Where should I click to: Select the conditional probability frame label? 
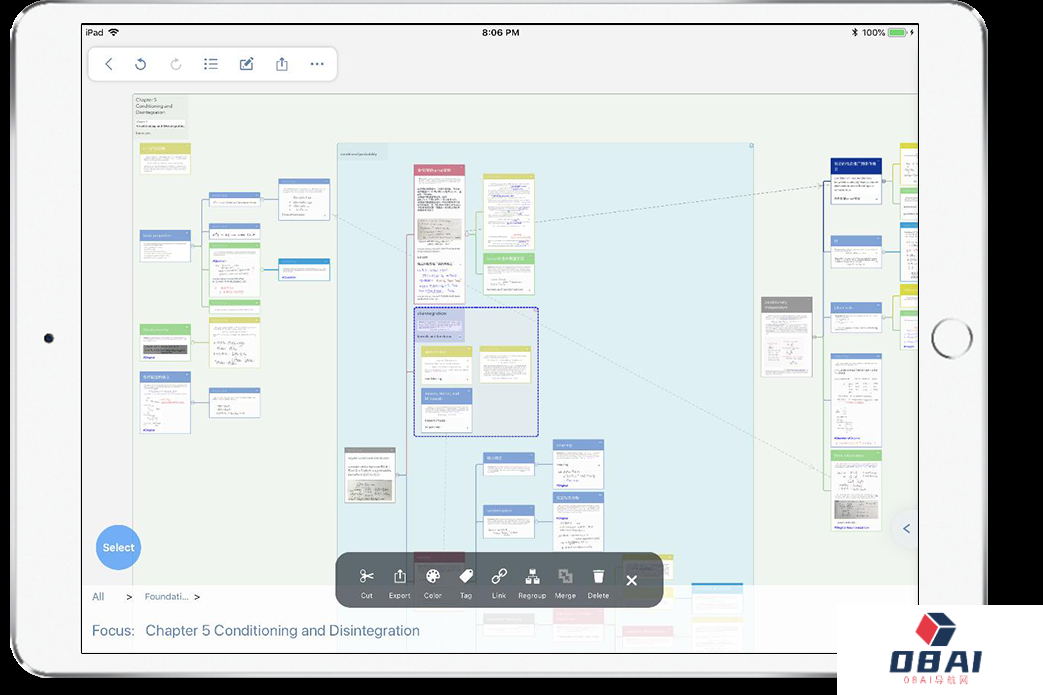click(x=359, y=154)
